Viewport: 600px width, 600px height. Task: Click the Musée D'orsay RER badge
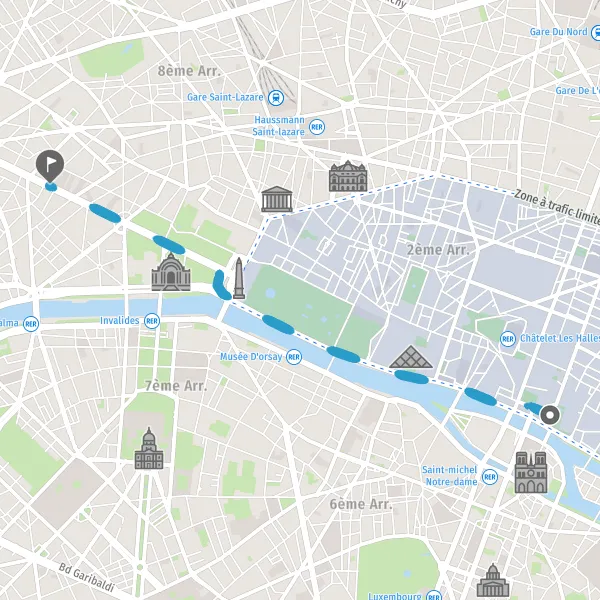pyautogui.click(x=294, y=357)
